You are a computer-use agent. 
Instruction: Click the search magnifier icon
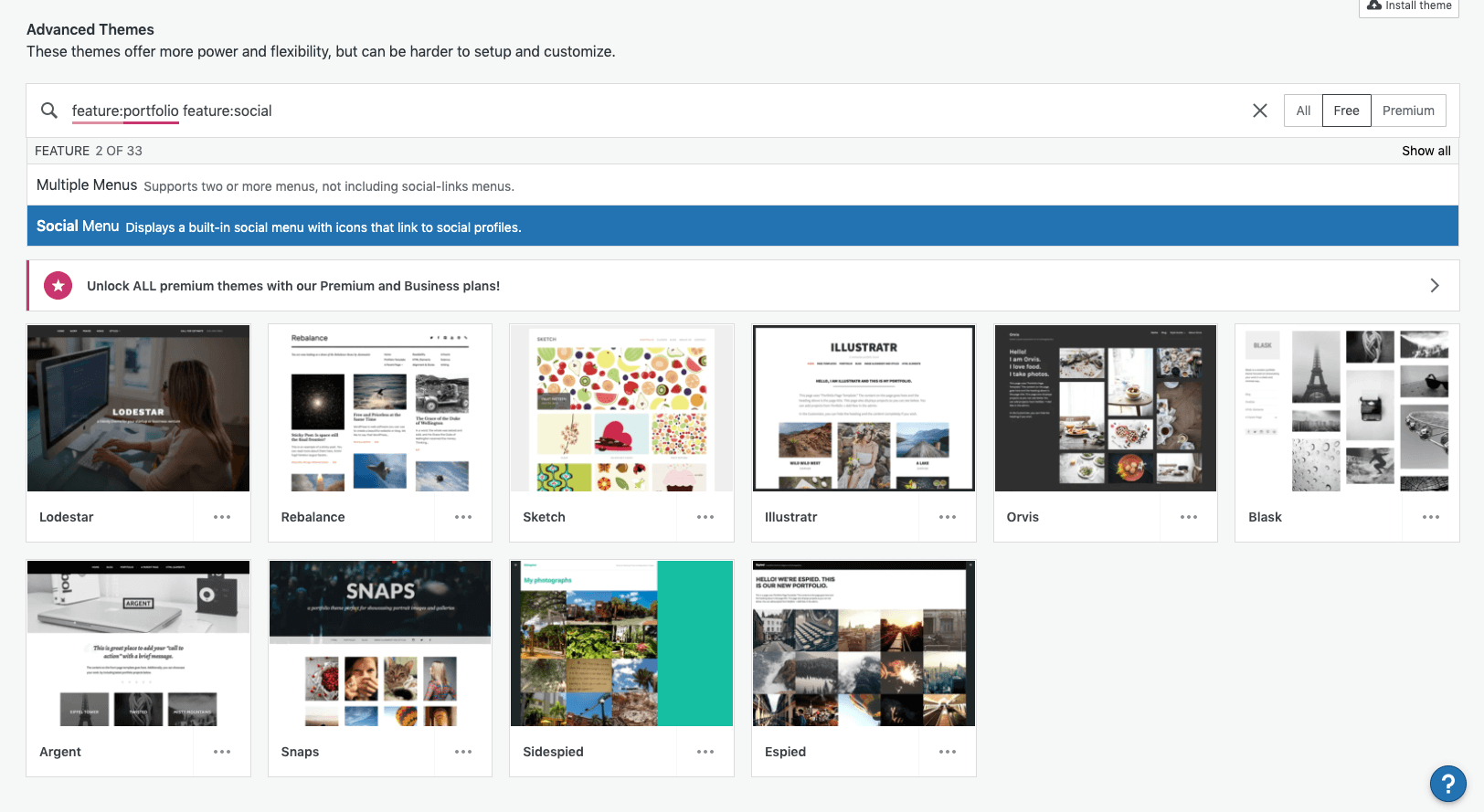49,111
